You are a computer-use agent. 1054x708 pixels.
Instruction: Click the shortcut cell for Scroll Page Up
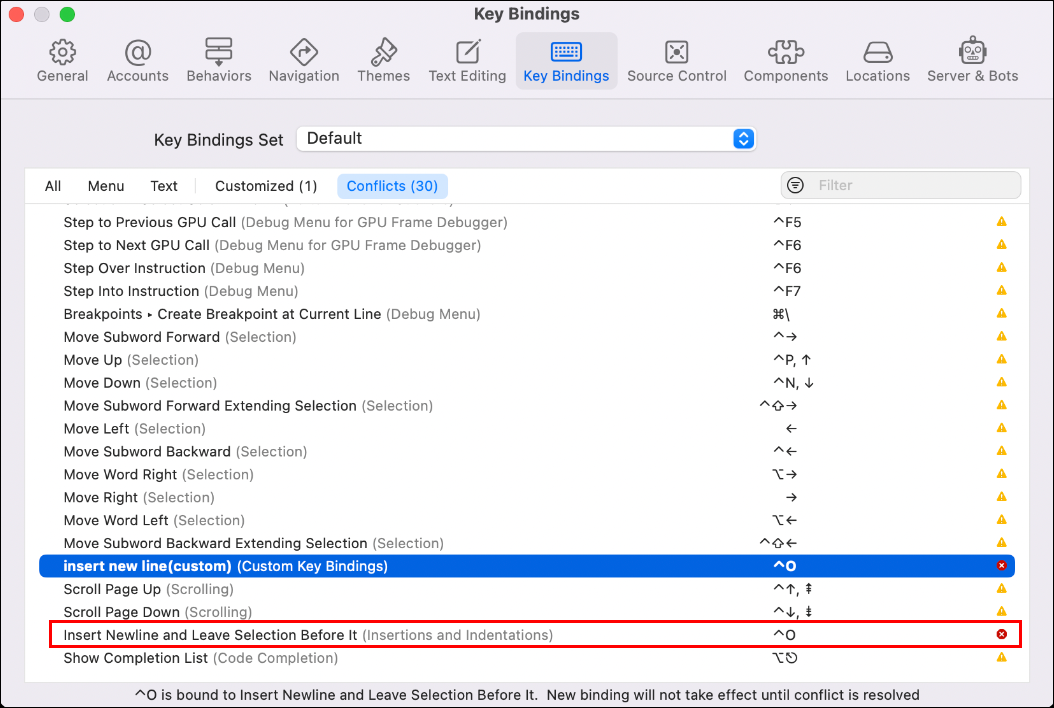click(x=793, y=589)
